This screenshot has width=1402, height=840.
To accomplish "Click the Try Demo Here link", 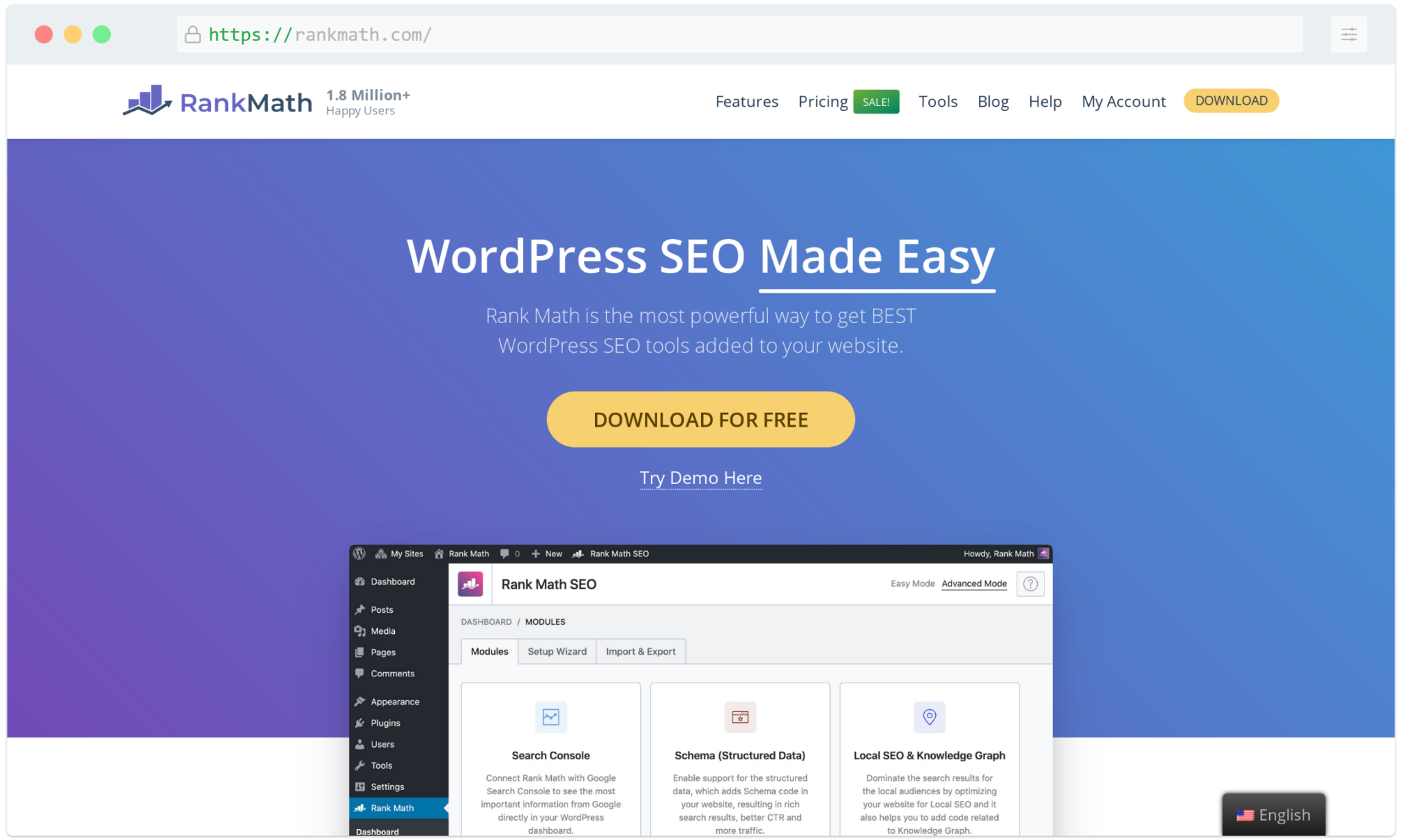I will pyautogui.click(x=700, y=478).
